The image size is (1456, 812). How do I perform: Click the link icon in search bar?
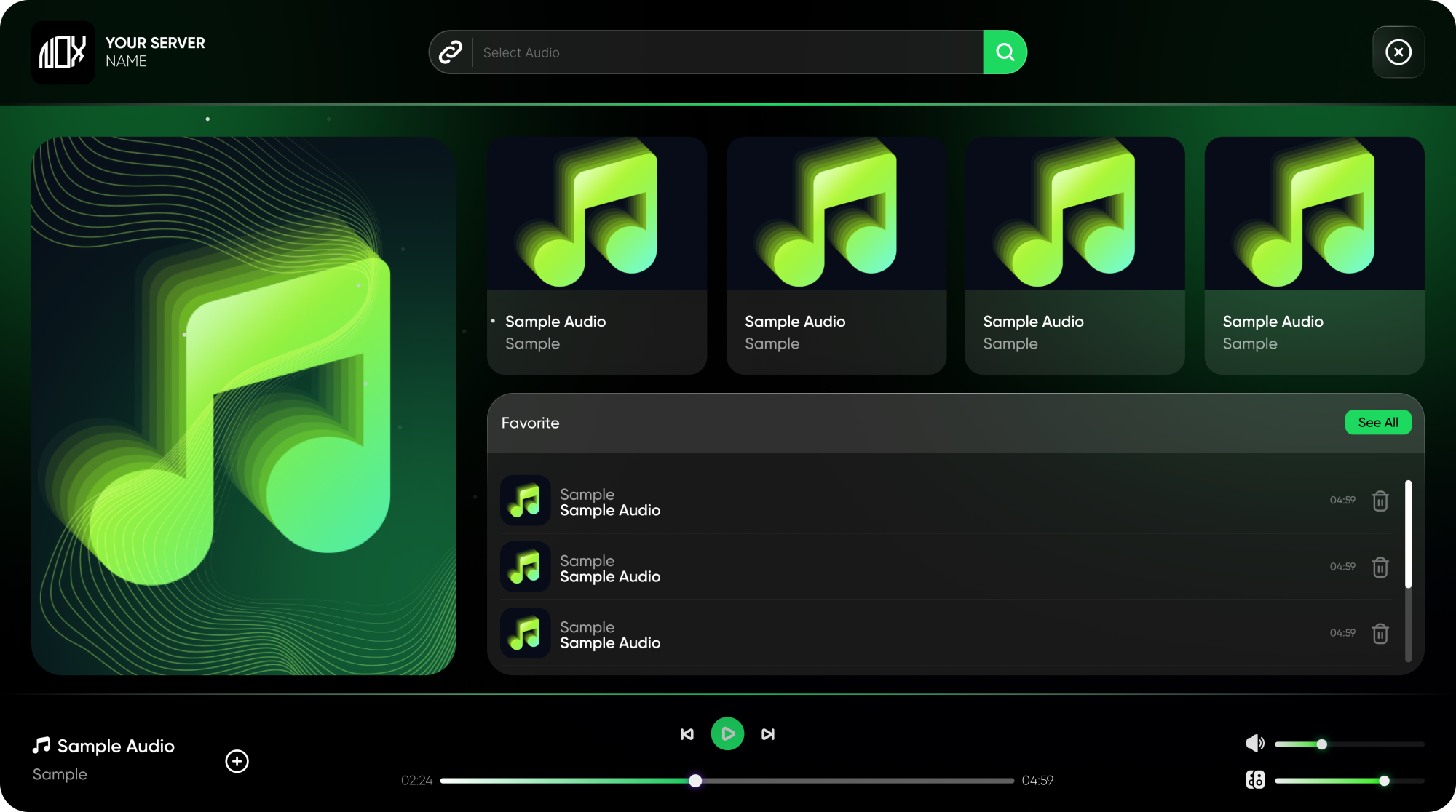(x=451, y=52)
